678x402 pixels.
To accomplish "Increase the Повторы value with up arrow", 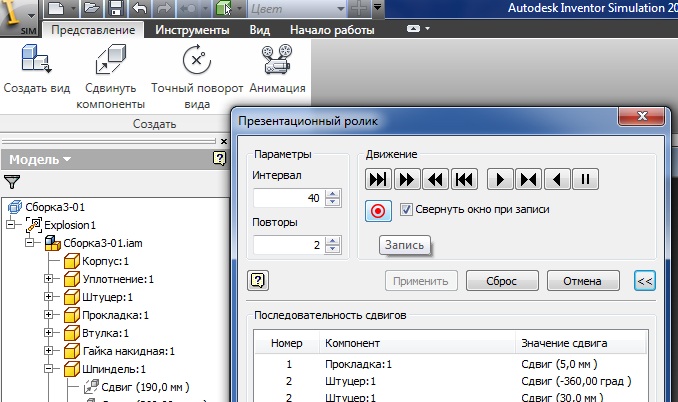I will coord(333,240).
